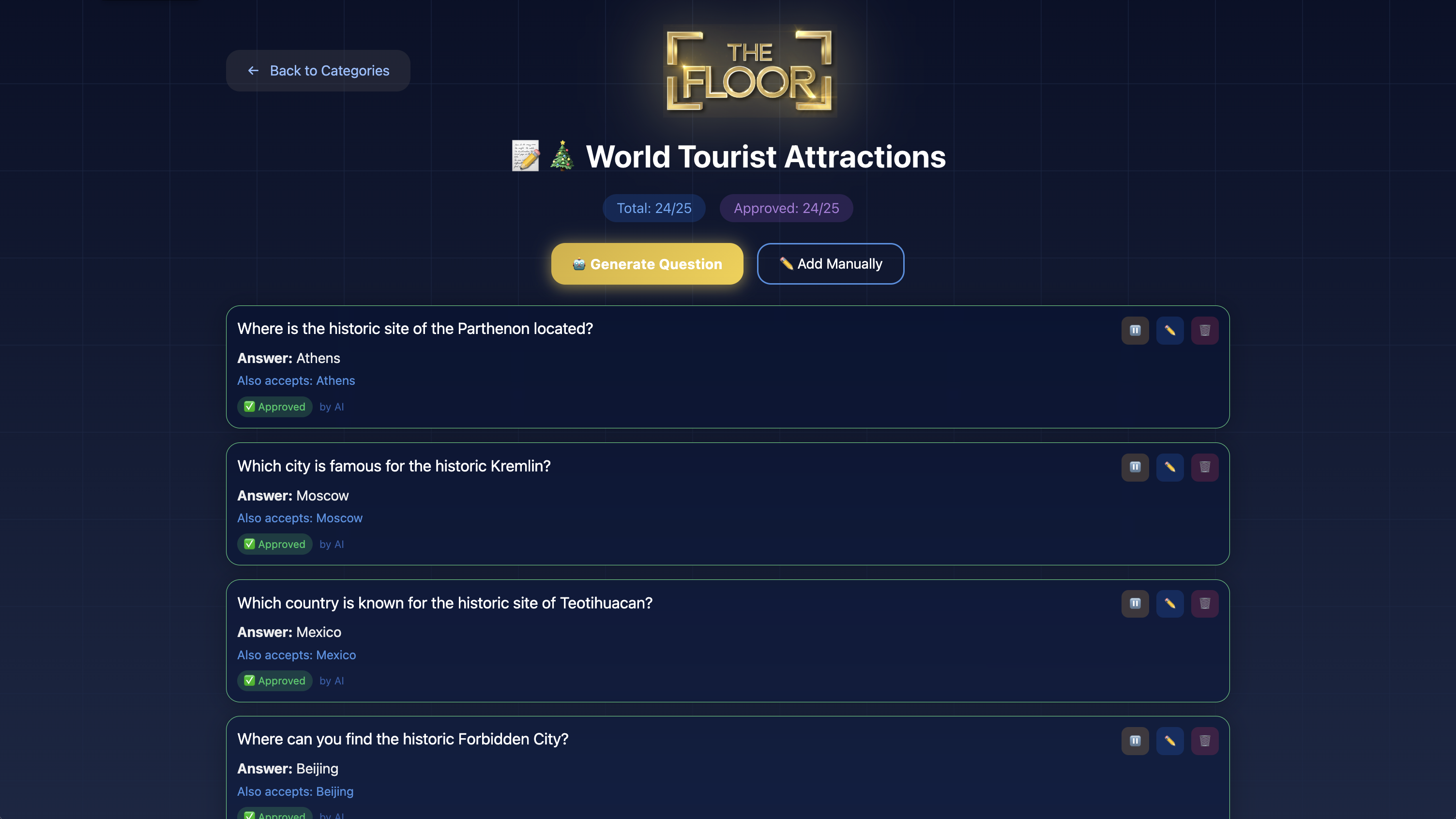Click Add Manually button
1456x819 pixels.
tap(830, 264)
